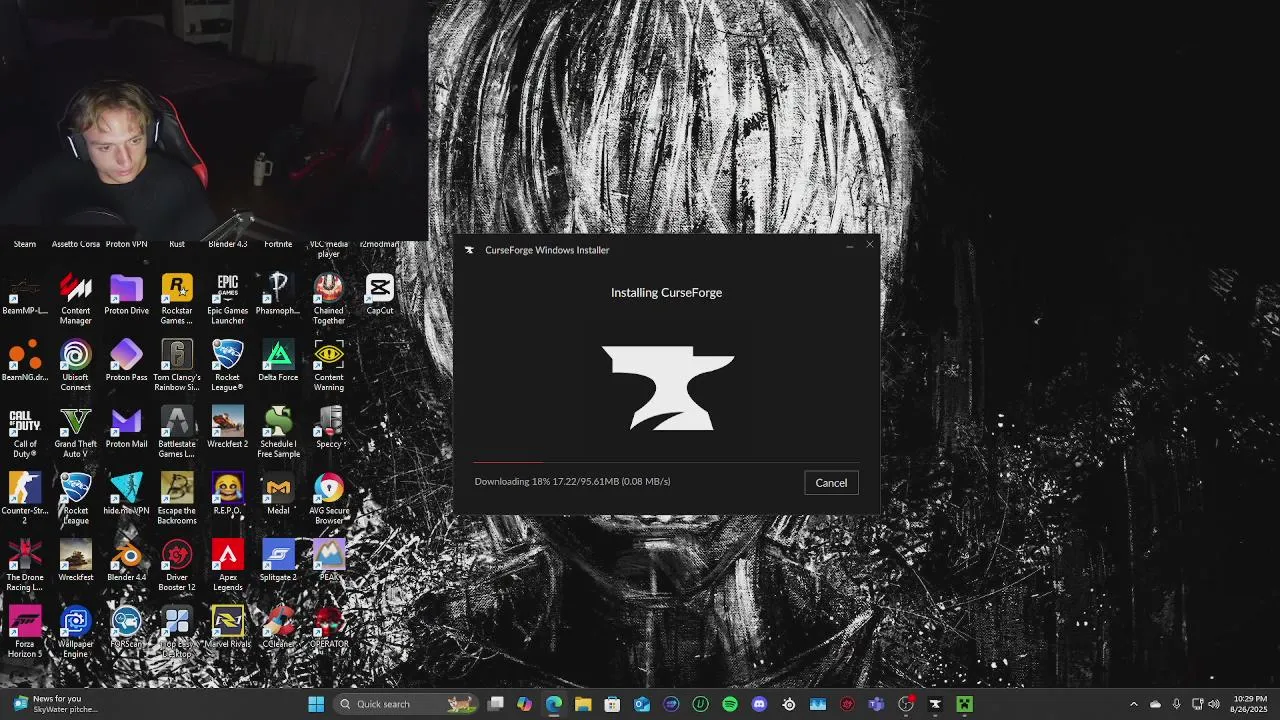Select The Drone Racing League icon
The width and height of the screenshot is (1280, 720).
25,567
